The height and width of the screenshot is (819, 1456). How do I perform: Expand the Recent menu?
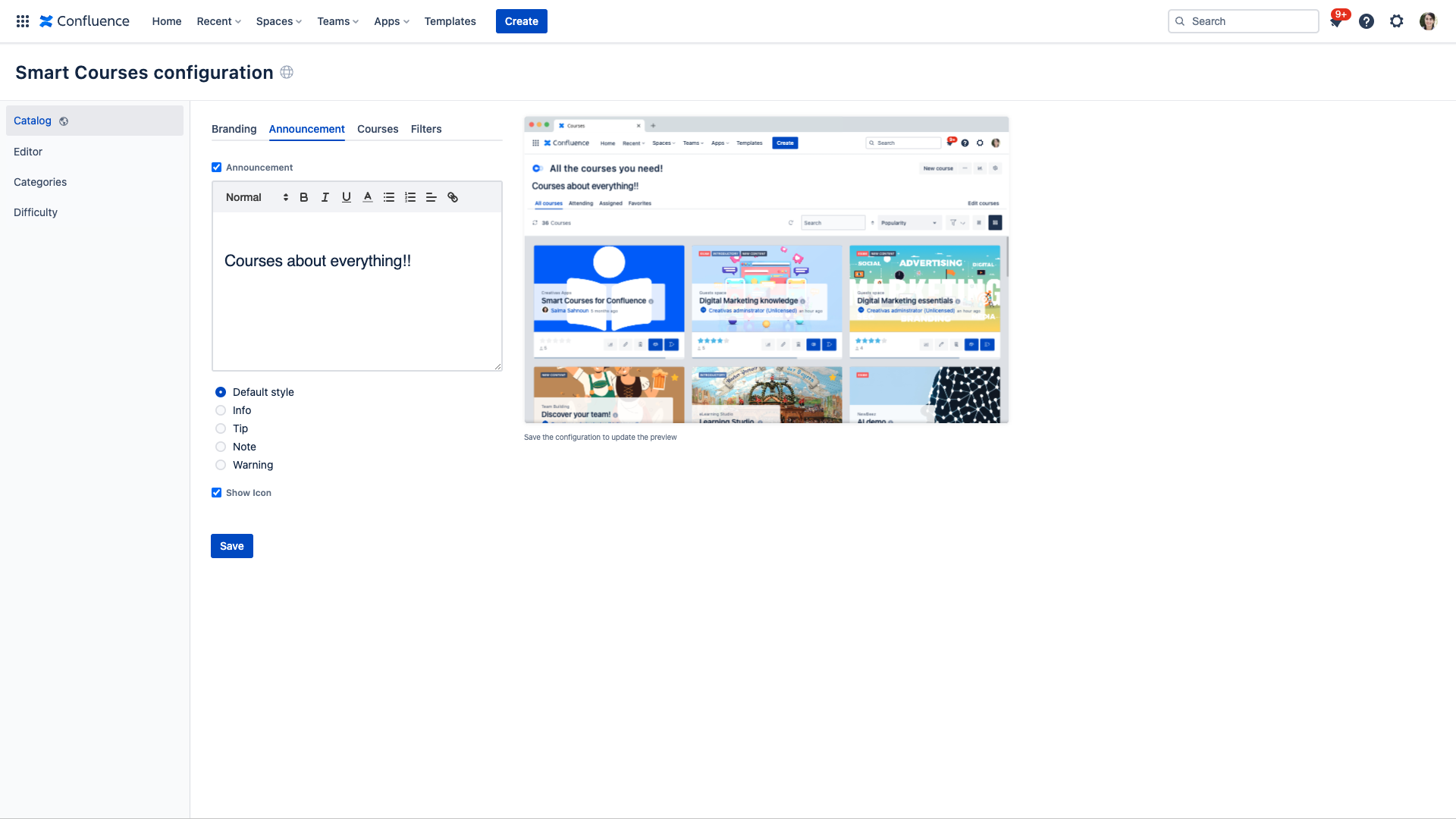point(218,21)
